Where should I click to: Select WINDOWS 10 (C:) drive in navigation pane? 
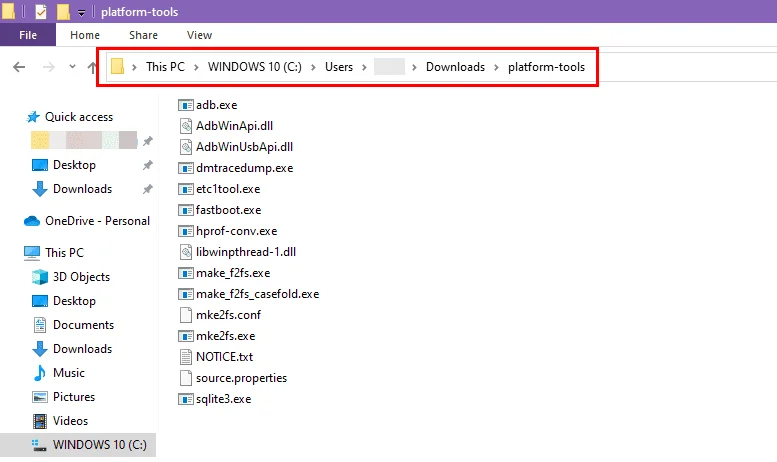tap(78, 445)
